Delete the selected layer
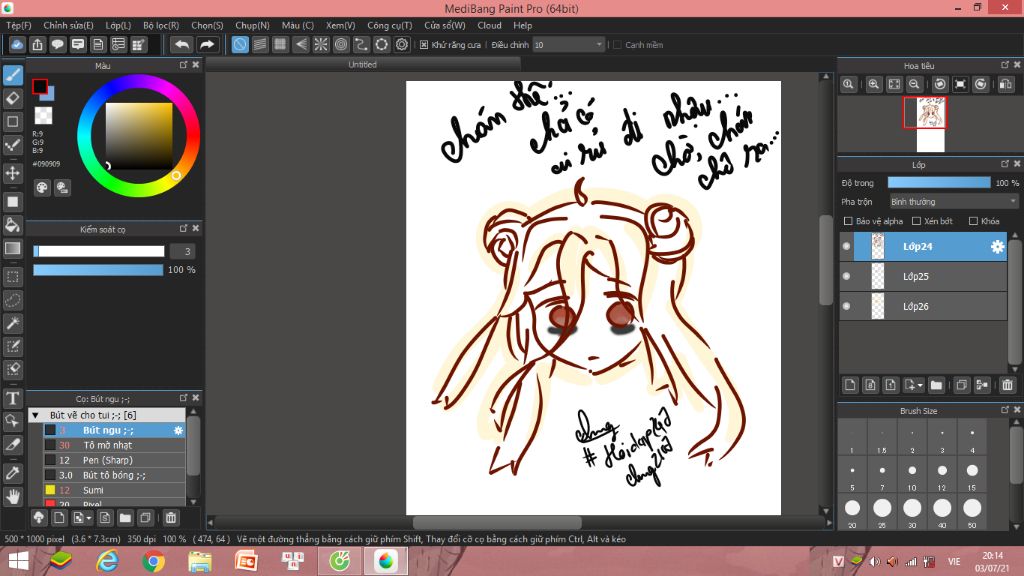 (1007, 385)
